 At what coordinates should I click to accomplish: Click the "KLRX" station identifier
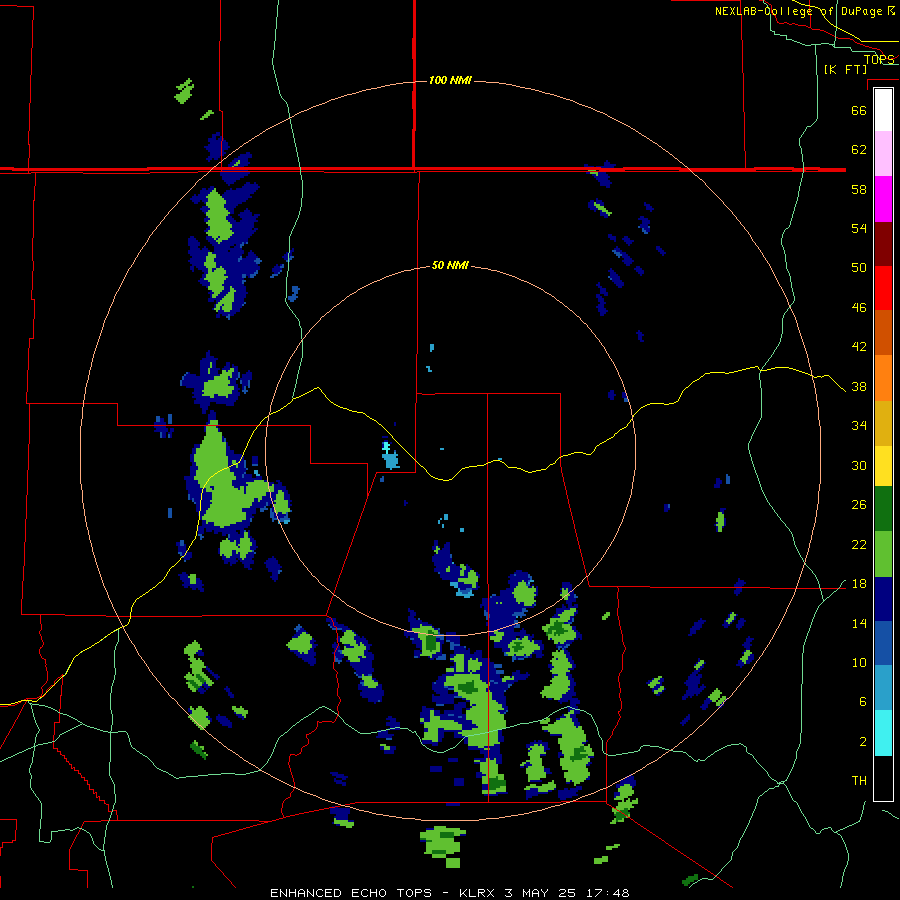click(x=479, y=893)
